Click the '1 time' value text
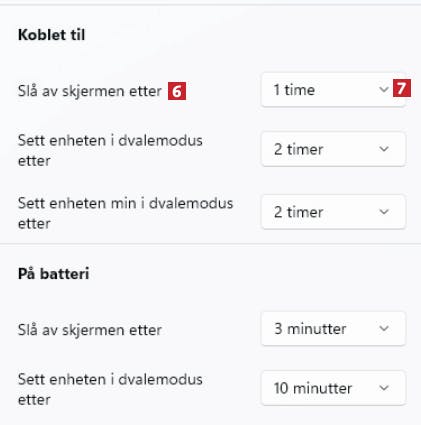 pos(294,90)
